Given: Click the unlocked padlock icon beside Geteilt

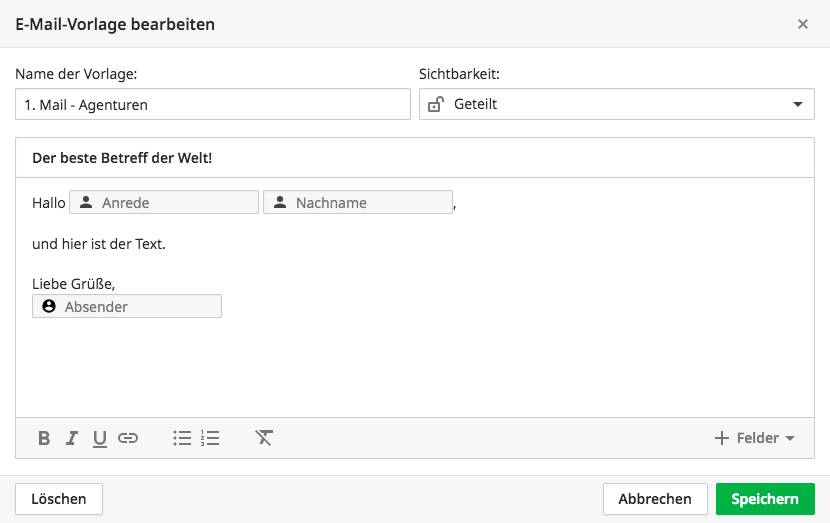Looking at the screenshot, I should click(x=436, y=104).
